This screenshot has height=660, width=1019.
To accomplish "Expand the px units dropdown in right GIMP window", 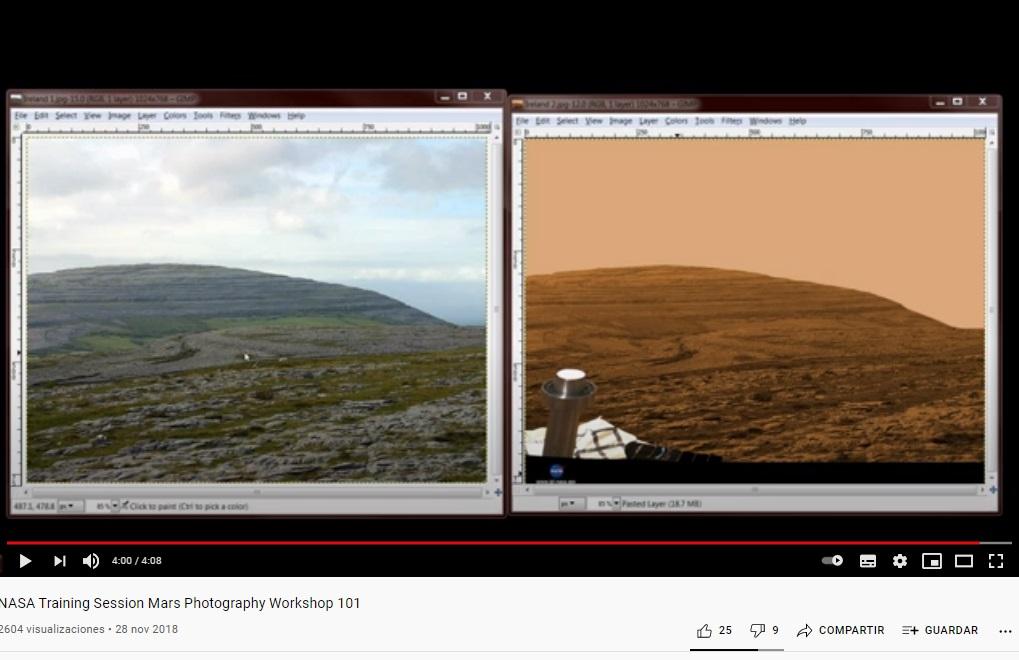I will (570, 504).
